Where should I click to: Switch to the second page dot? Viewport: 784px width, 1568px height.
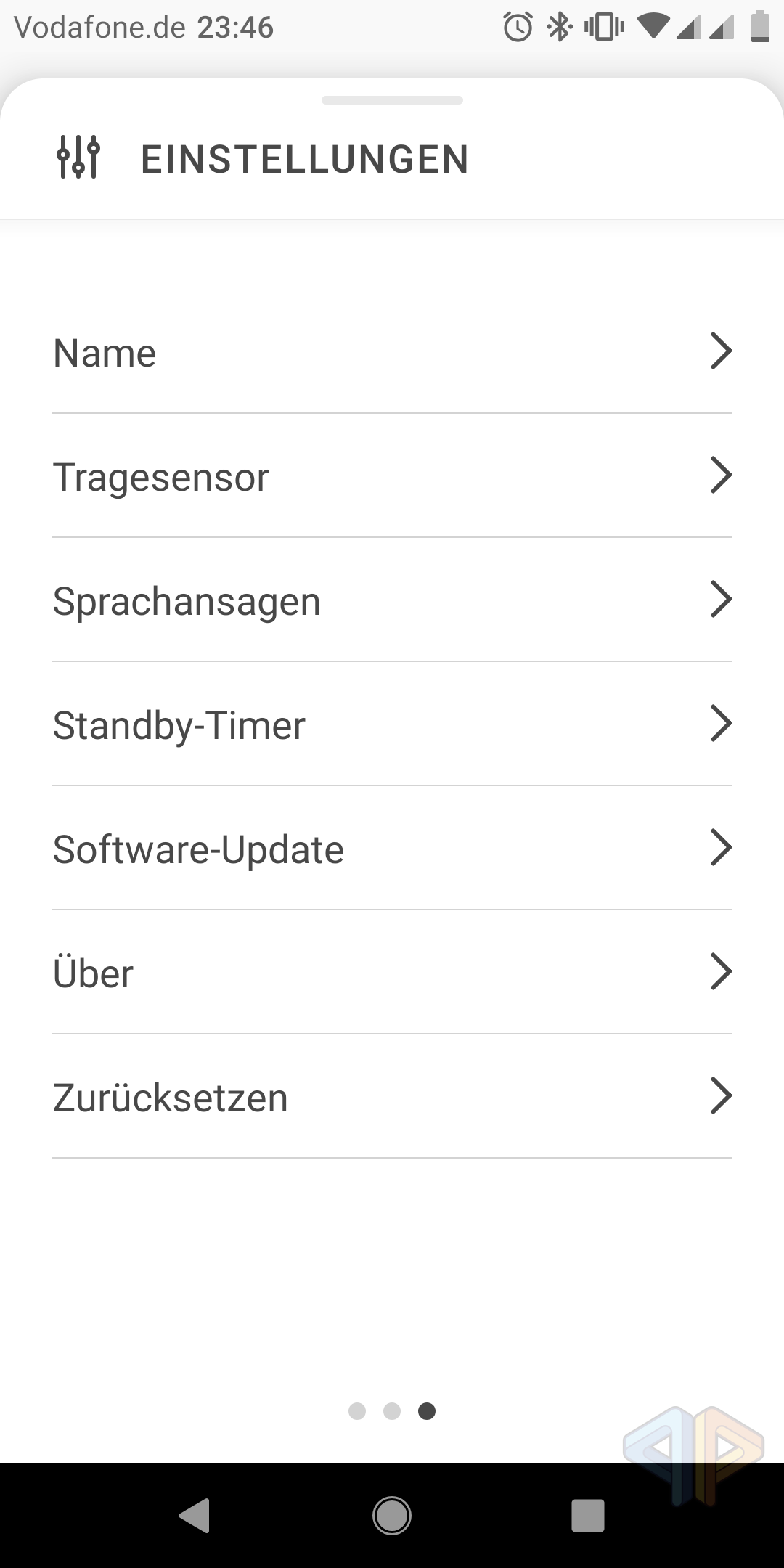click(x=392, y=1410)
